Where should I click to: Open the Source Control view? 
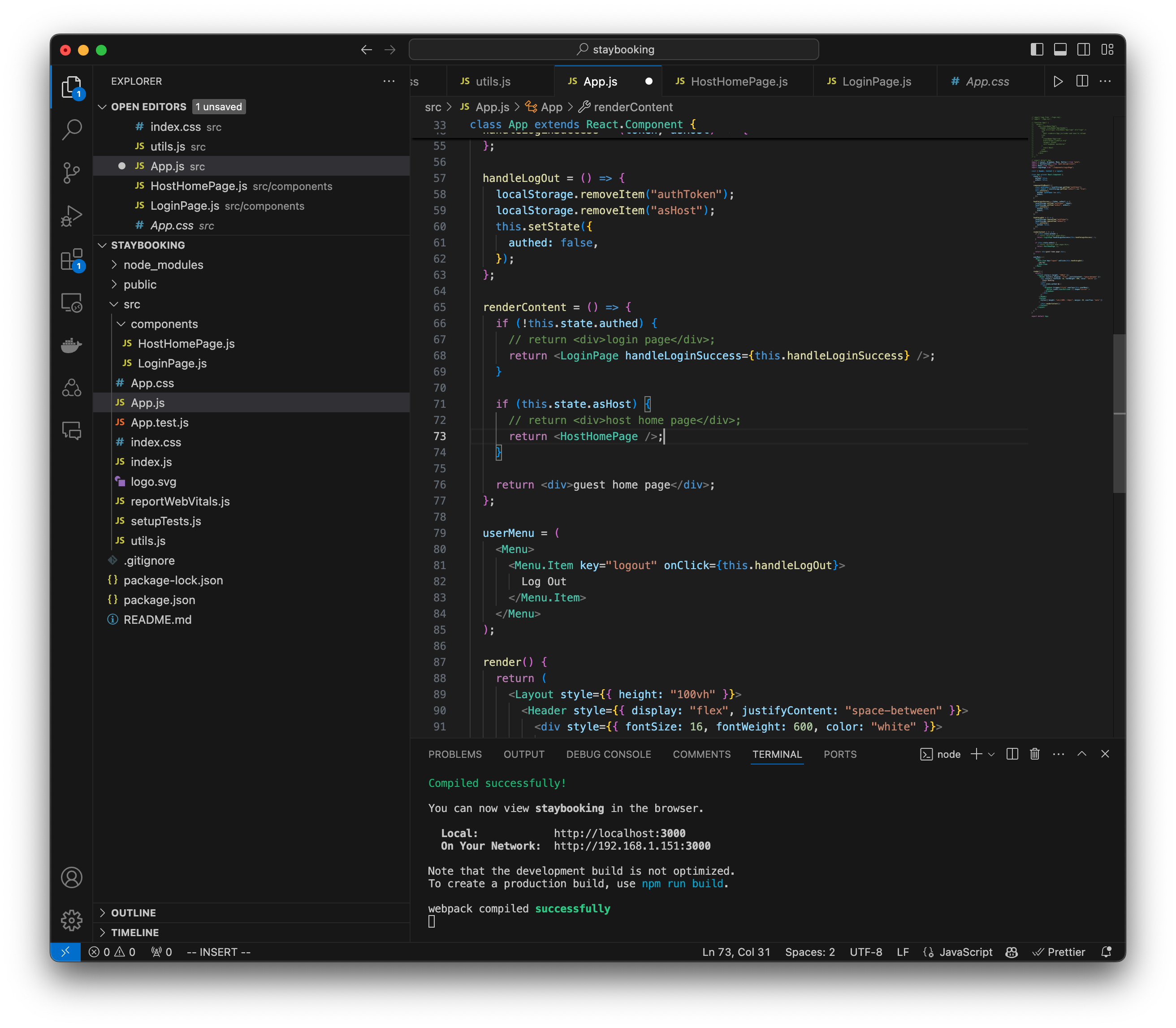(x=72, y=173)
